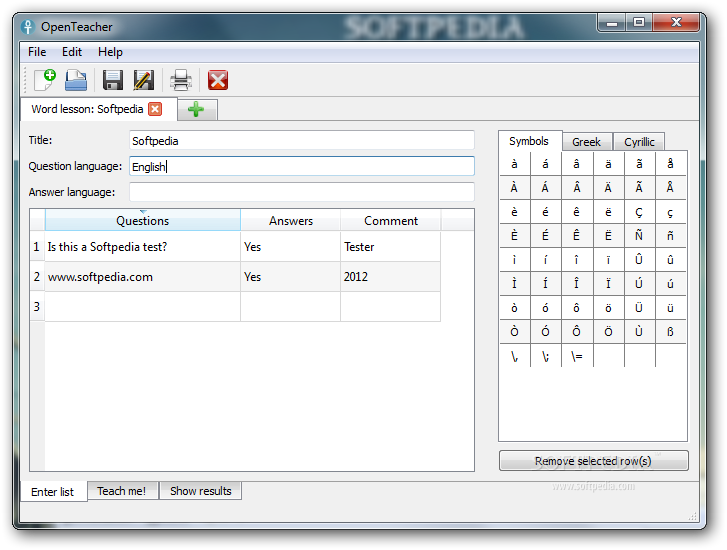This screenshot has width=727, height=550.
Task: Insert the Ô uppercase symbol
Action: (x=576, y=332)
